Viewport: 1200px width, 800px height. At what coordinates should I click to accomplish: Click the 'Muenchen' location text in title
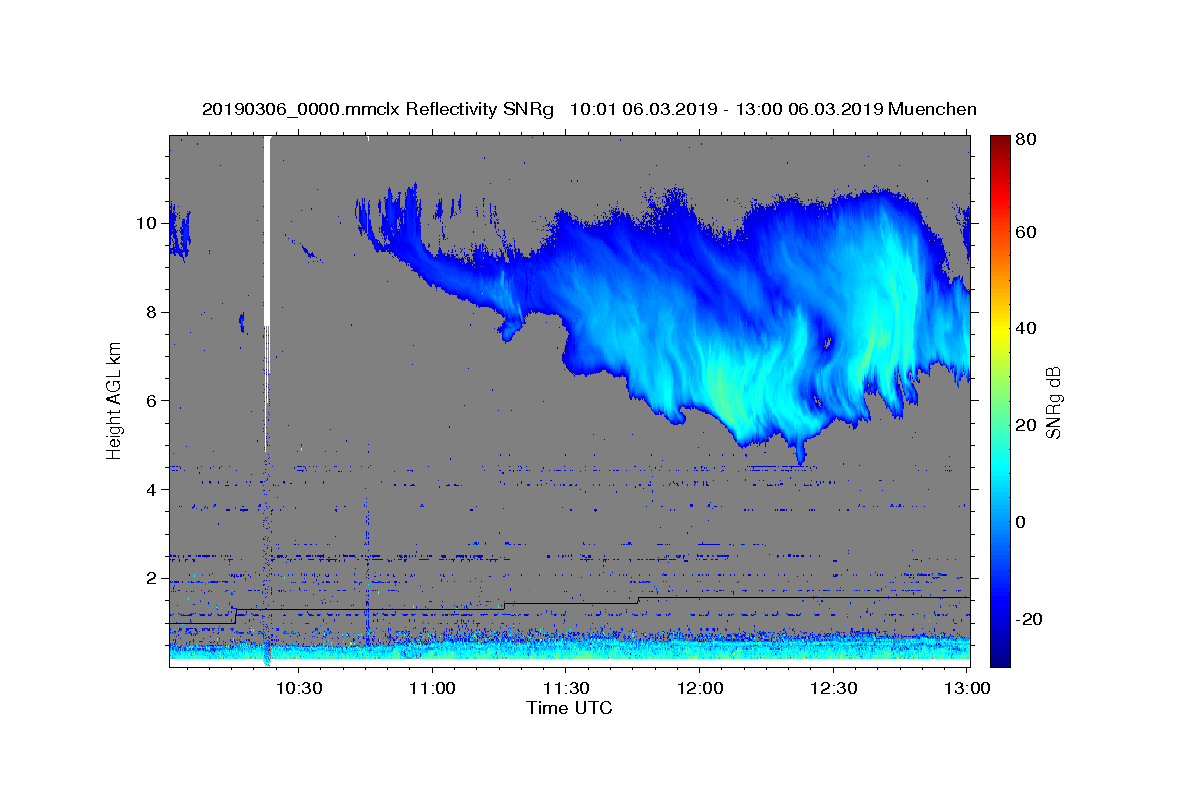coord(932,109)
